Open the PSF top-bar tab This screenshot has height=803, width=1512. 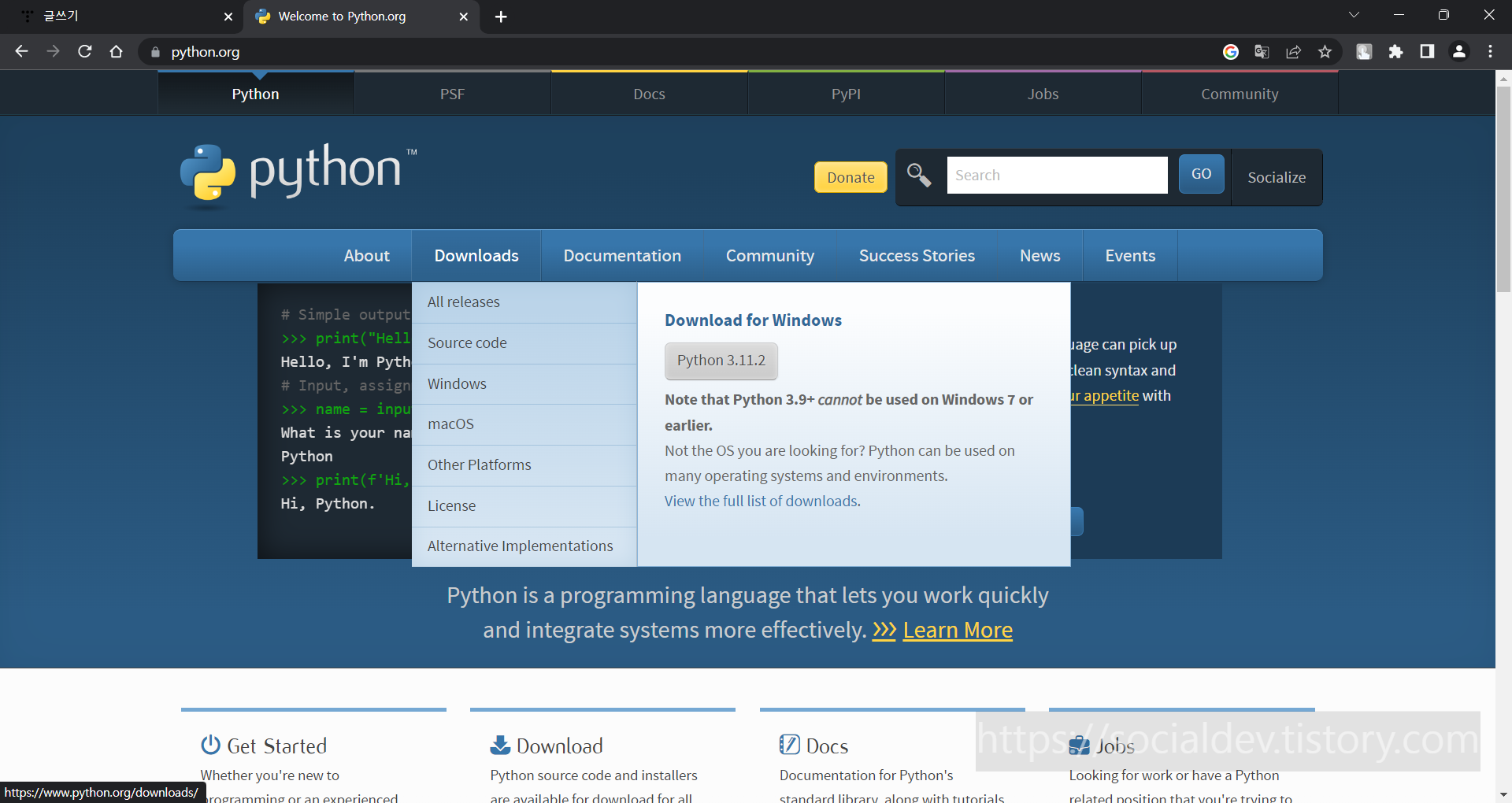(x=452, y=94)
